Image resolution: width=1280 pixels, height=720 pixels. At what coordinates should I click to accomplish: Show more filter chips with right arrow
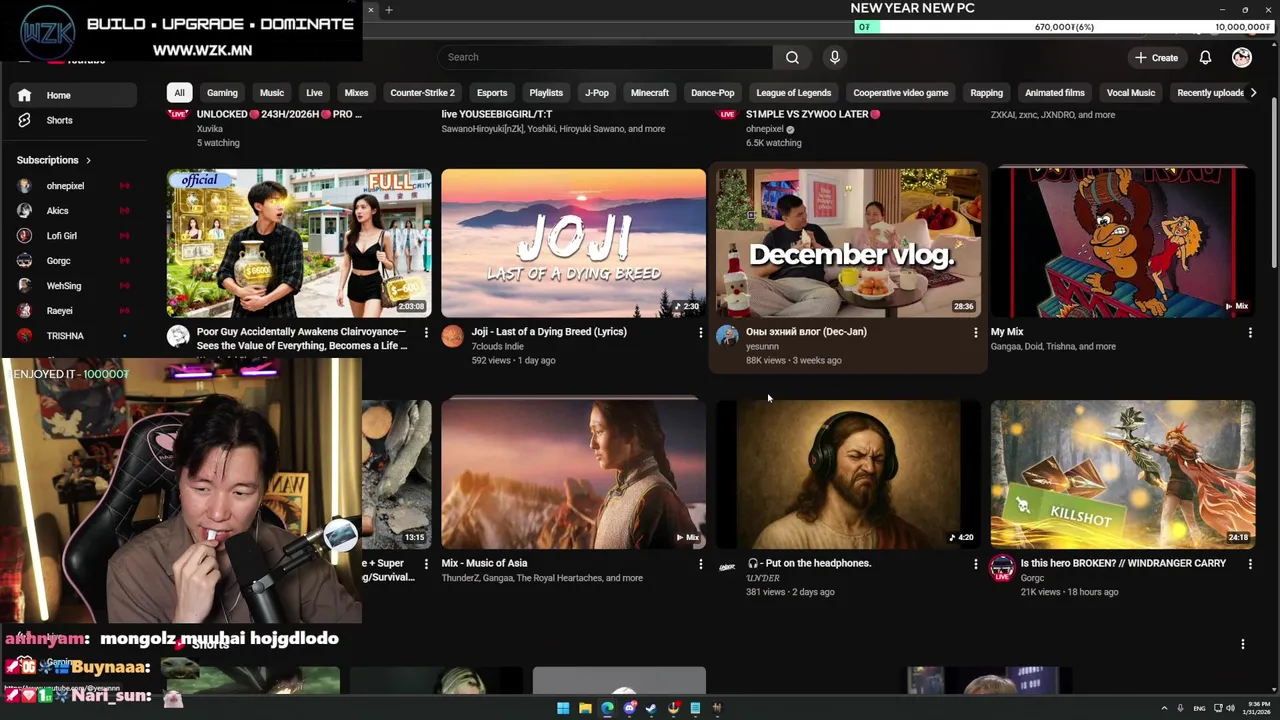click(x=1253, y=93)
